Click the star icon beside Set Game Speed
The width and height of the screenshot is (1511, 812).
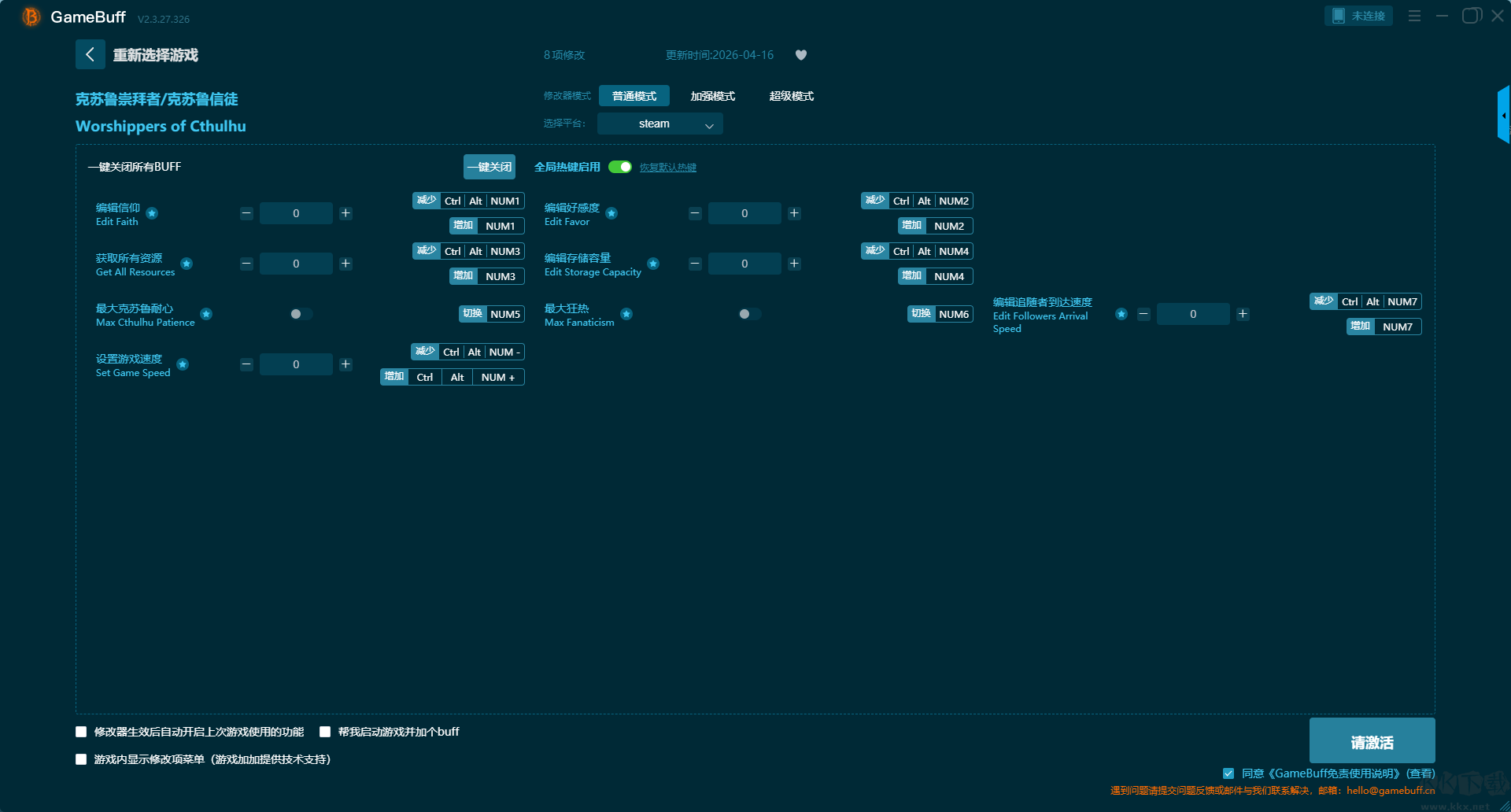coord(183,364)
